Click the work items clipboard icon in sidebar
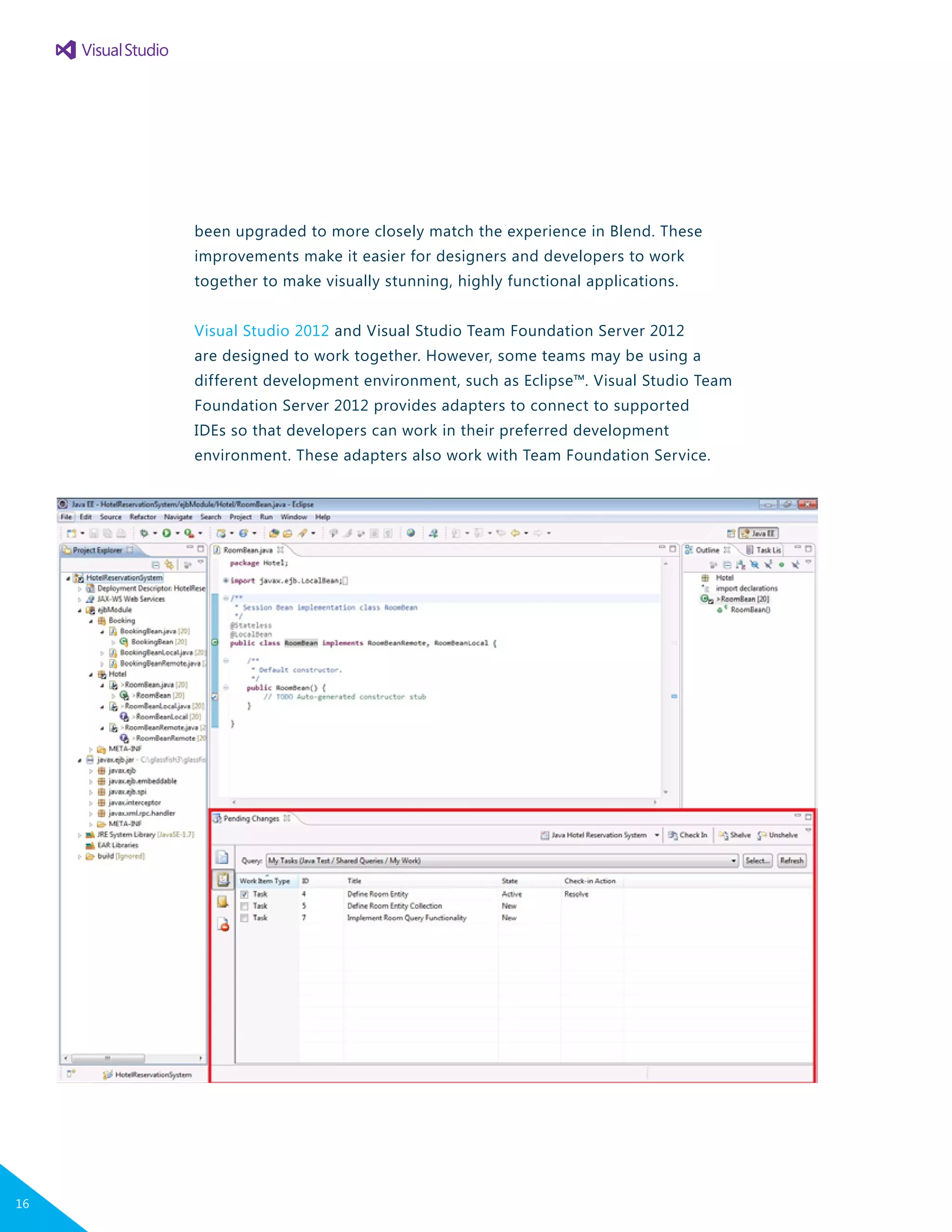 point(223,880)
